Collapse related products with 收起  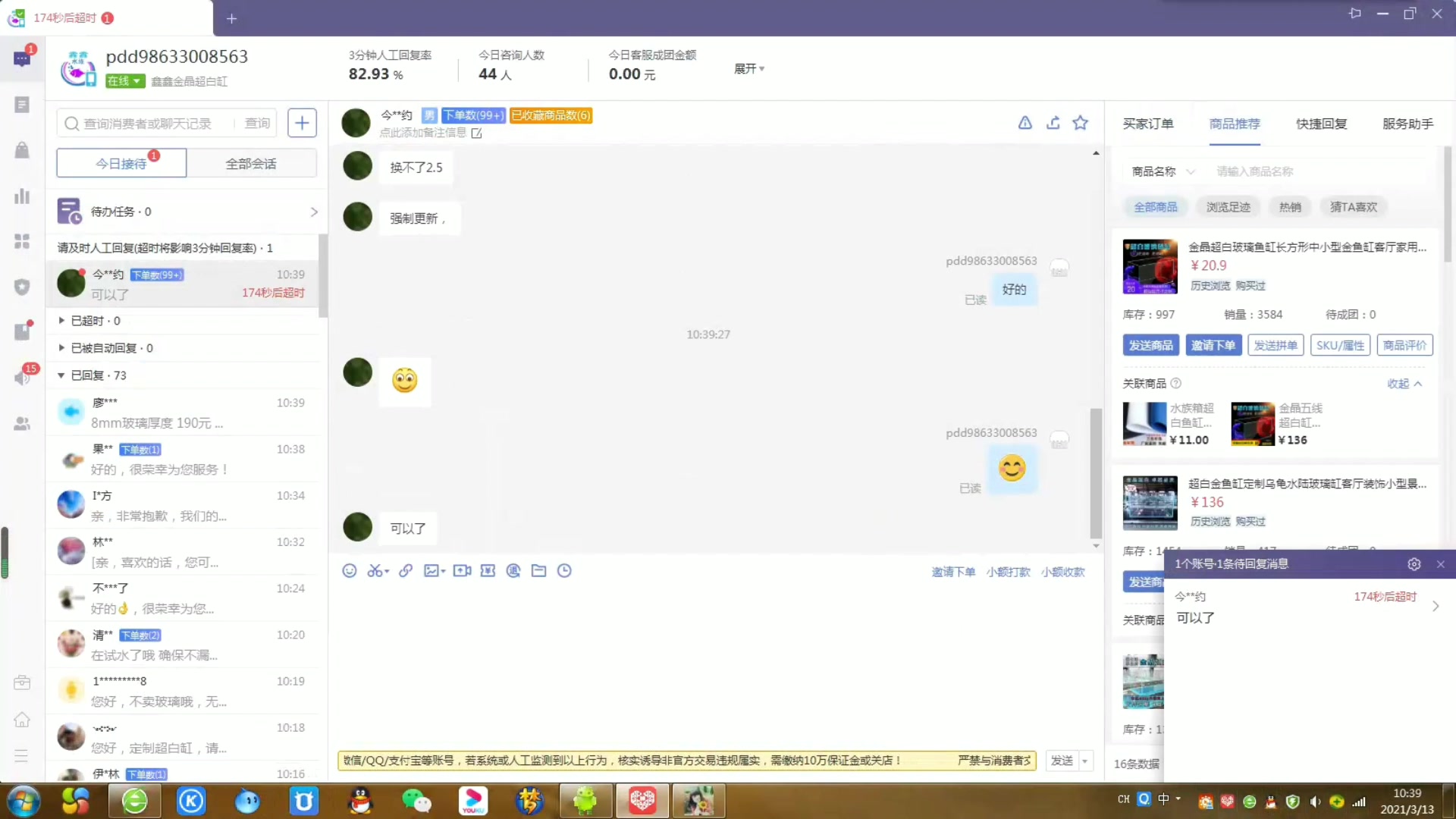tap(1404, 384)
